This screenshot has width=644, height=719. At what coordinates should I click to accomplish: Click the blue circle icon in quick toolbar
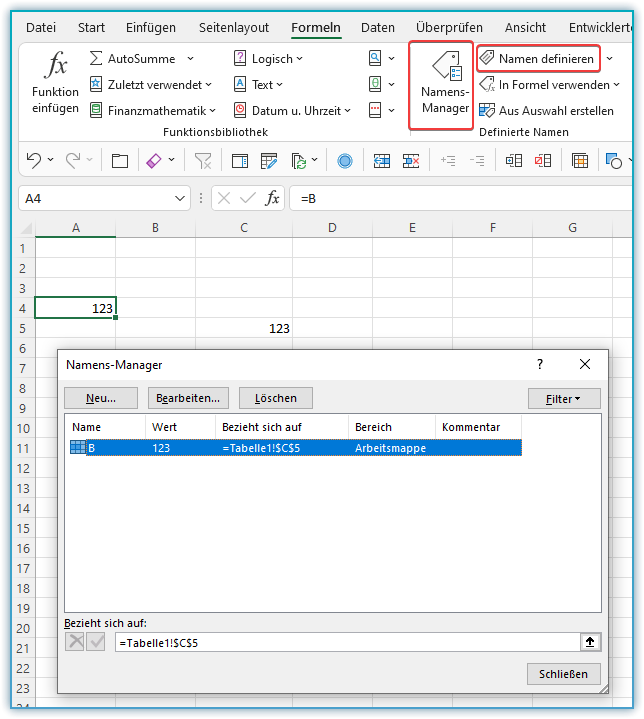point(345,160)
